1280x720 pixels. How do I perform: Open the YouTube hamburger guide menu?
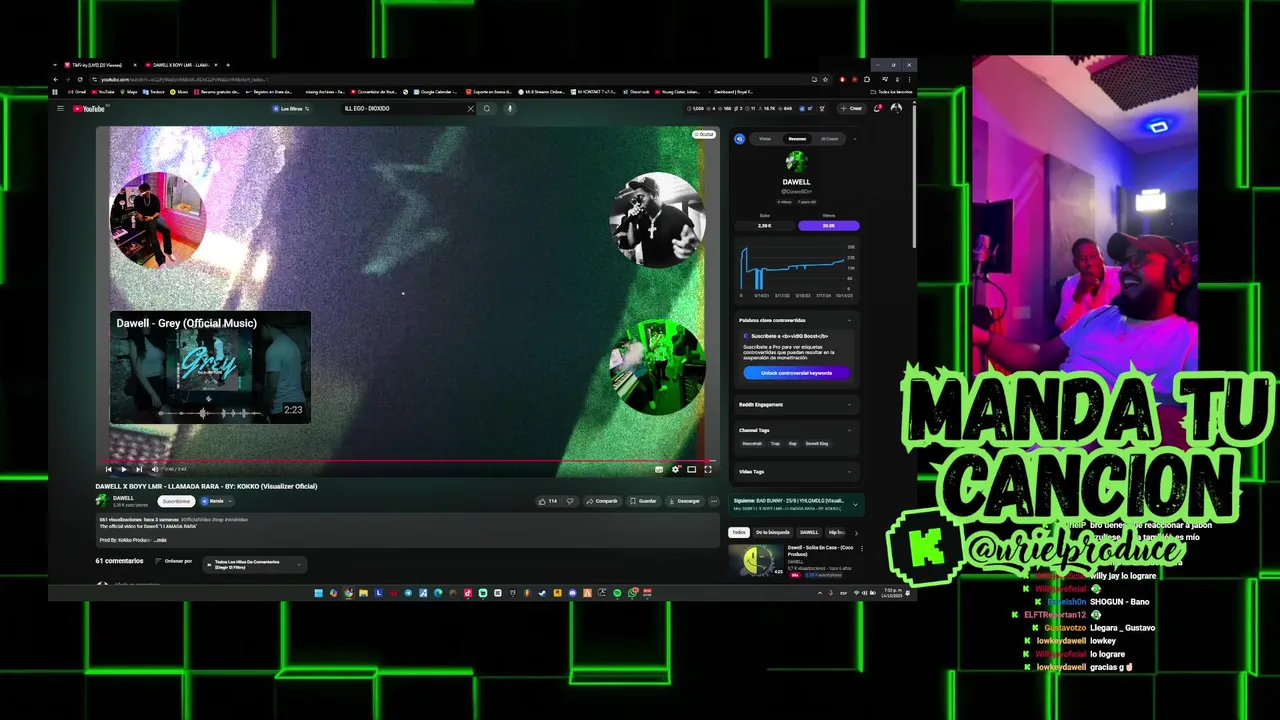(60, 108)
